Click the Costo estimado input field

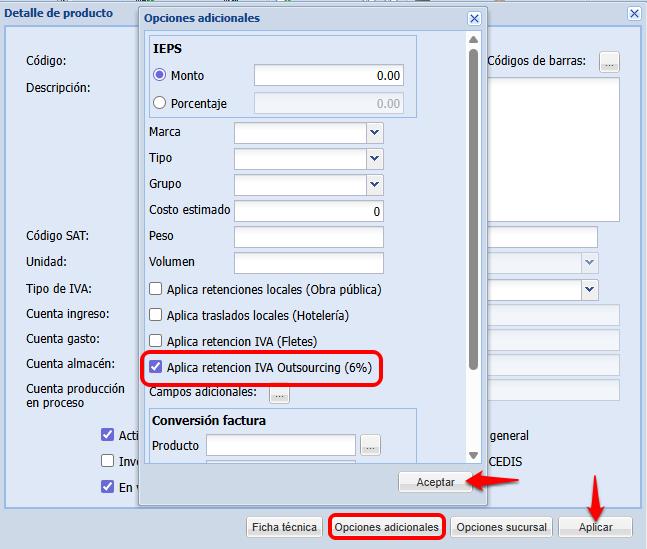(x=308, y=211)
